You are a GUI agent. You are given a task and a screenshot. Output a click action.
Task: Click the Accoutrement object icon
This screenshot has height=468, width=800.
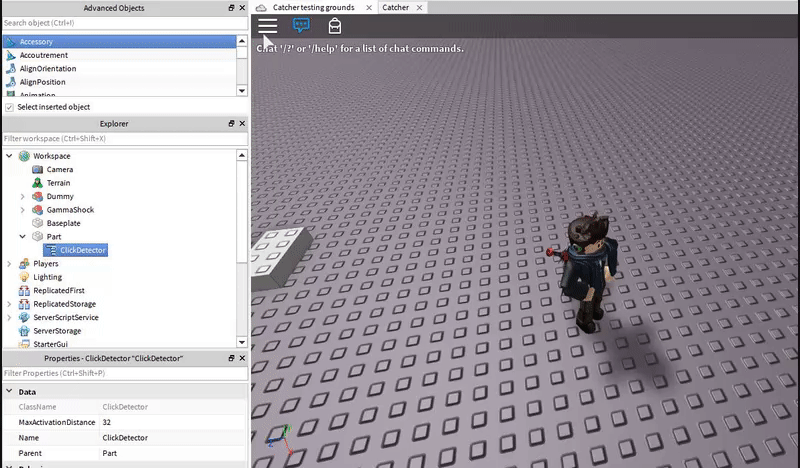click(11, 55)
